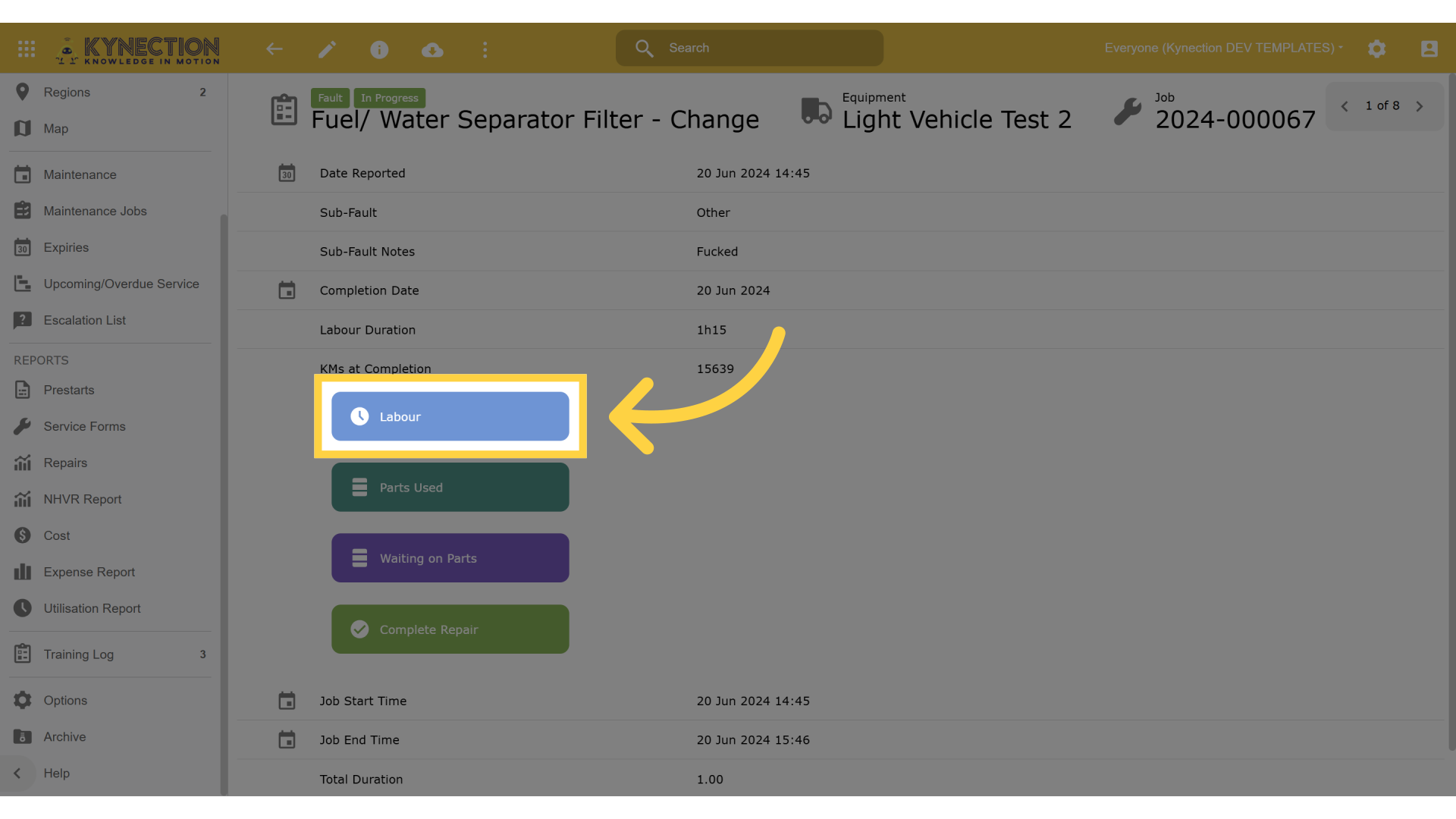Image resolution: width=1456 pixels, height=819 pixels.
Task: Open the three-dot more options menu
Action: coord(485,49)
